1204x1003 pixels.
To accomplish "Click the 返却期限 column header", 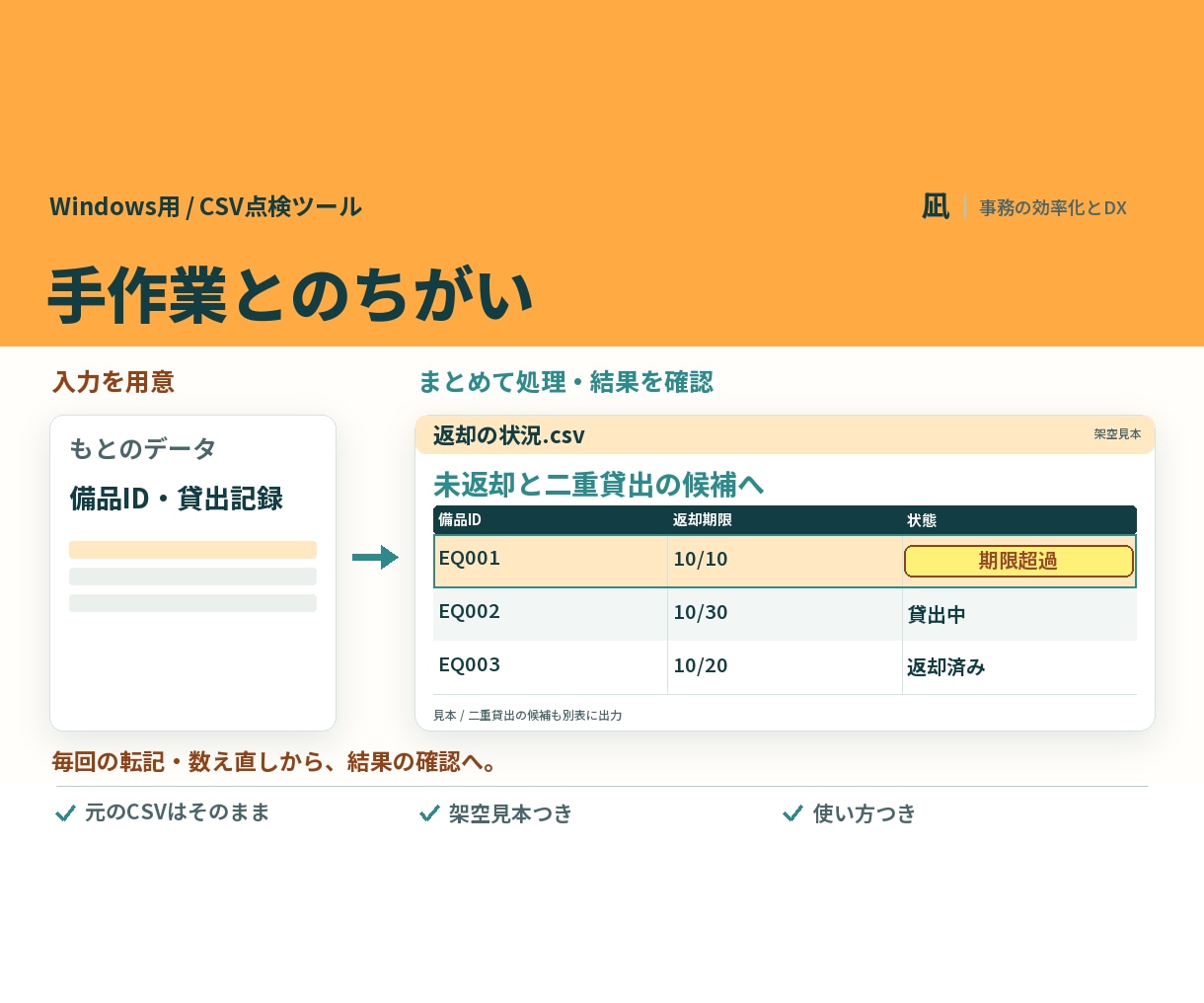I will (x=703, y=519).
